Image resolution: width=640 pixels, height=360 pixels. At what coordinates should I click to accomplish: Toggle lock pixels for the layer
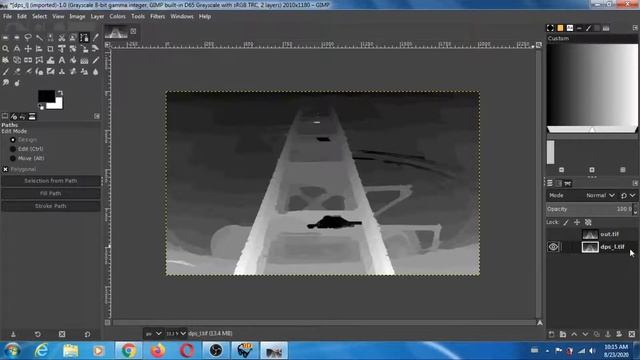(x=566, y=222)
